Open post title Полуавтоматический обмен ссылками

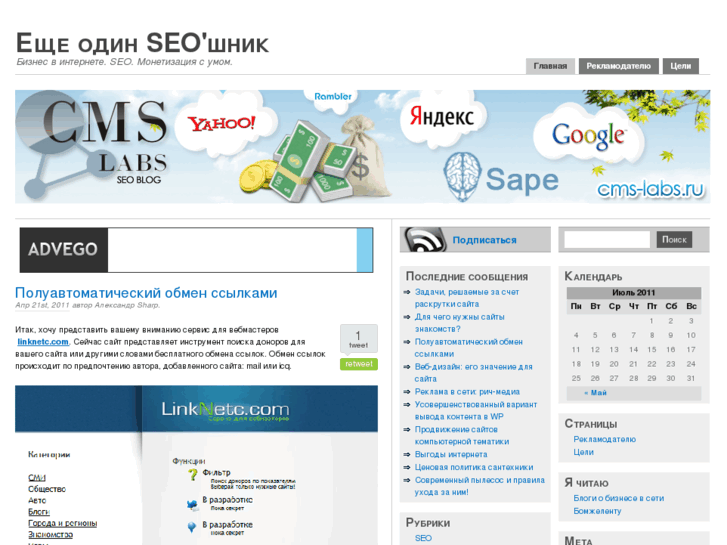[146, 293]
